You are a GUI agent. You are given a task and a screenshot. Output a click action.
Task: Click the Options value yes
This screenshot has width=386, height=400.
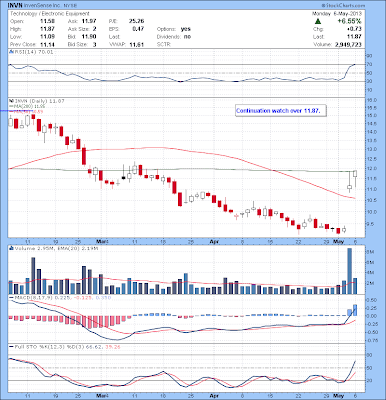click(x=186, y=29)
